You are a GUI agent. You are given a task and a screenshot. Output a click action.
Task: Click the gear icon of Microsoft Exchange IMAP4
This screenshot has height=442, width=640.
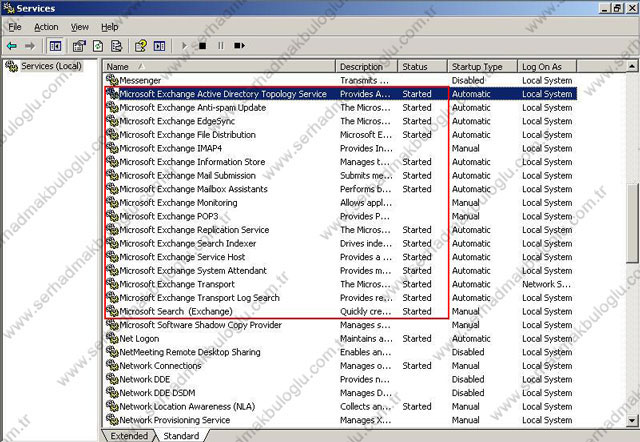(112, 148)
